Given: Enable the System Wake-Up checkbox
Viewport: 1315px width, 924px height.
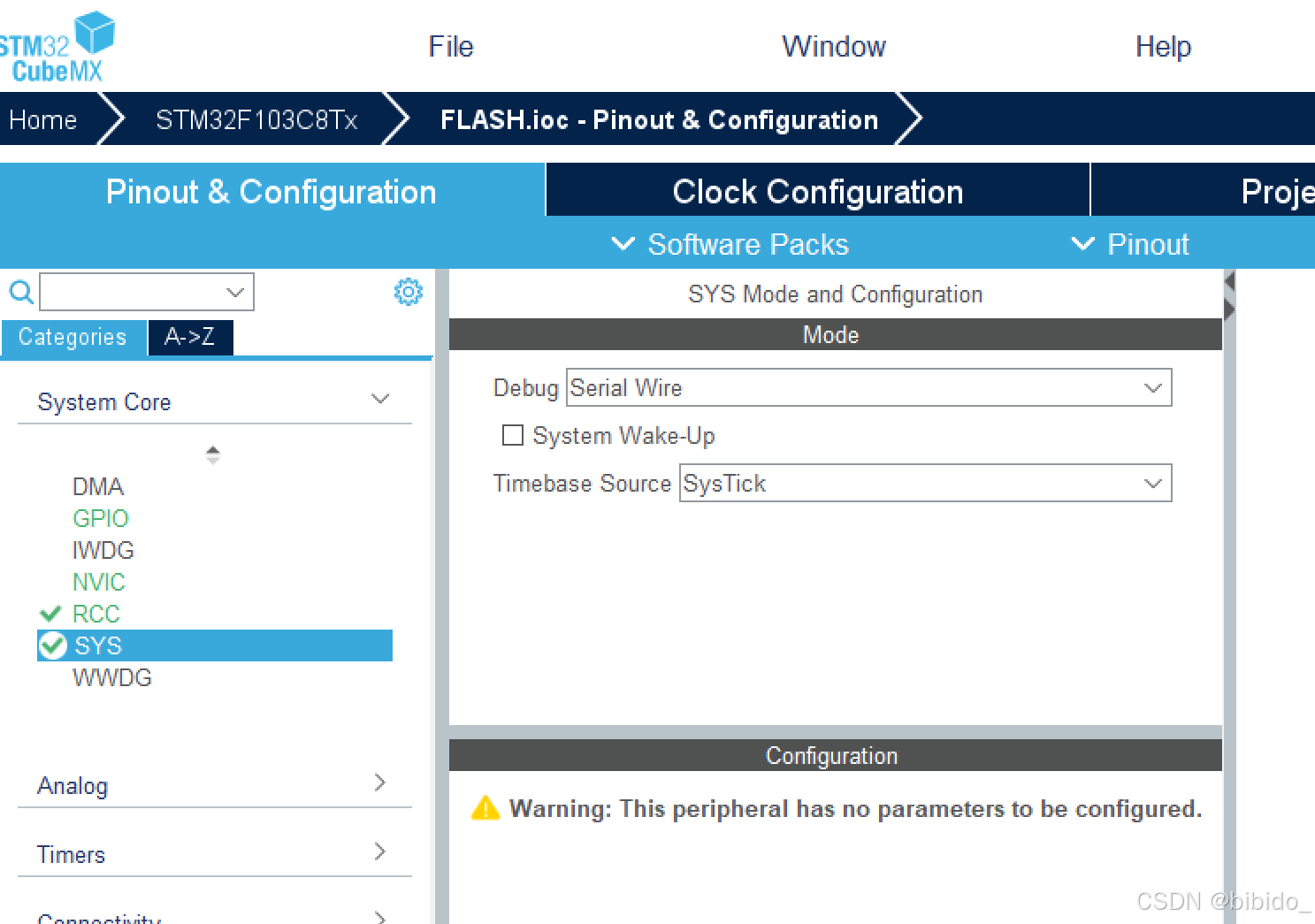Looking at the screenshot, I should 512,435.
